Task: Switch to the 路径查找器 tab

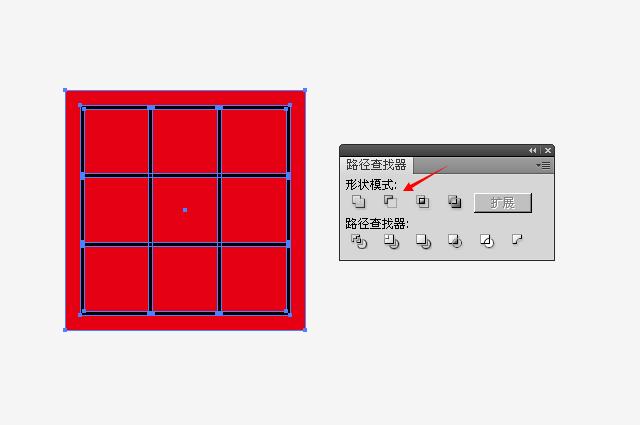Action: (x=376, y=165)
